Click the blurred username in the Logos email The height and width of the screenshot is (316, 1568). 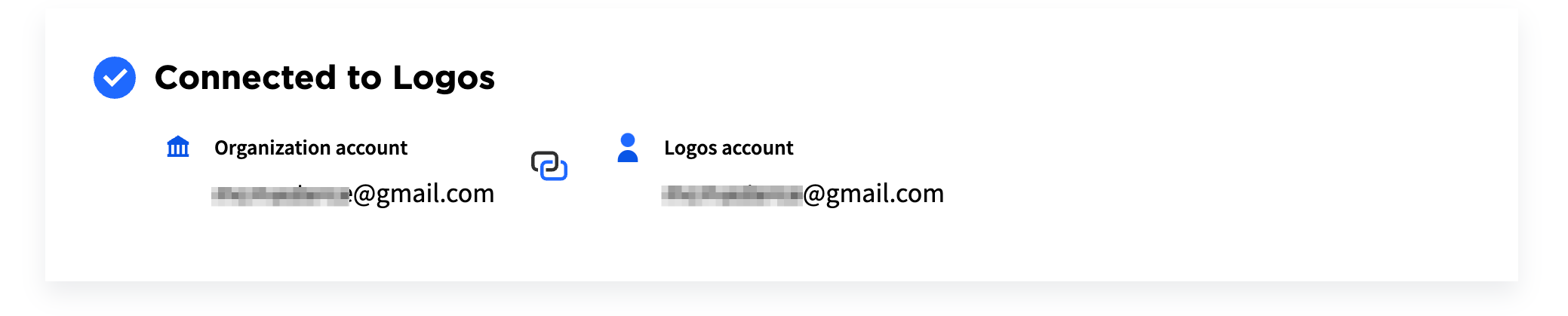point(731,195)
